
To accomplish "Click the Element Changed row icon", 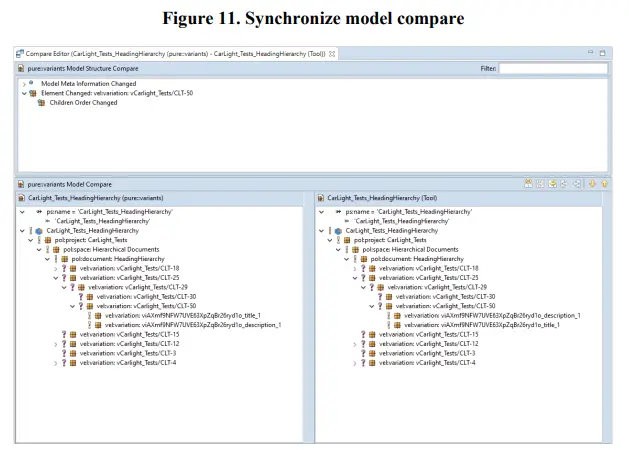I will coord(33,93).
